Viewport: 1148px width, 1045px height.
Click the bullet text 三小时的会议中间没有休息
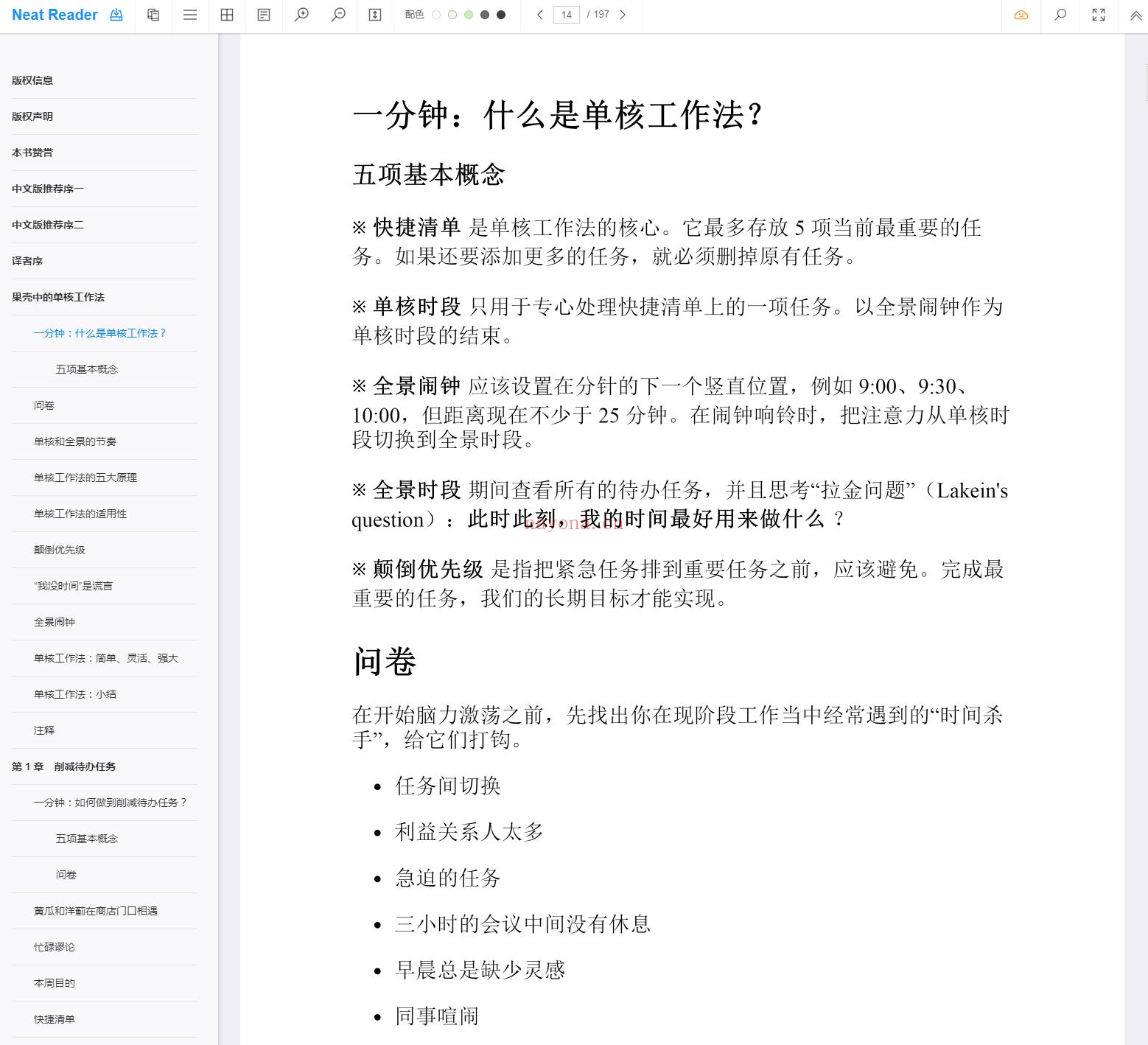pyautogui.click(x=523, y=924)
